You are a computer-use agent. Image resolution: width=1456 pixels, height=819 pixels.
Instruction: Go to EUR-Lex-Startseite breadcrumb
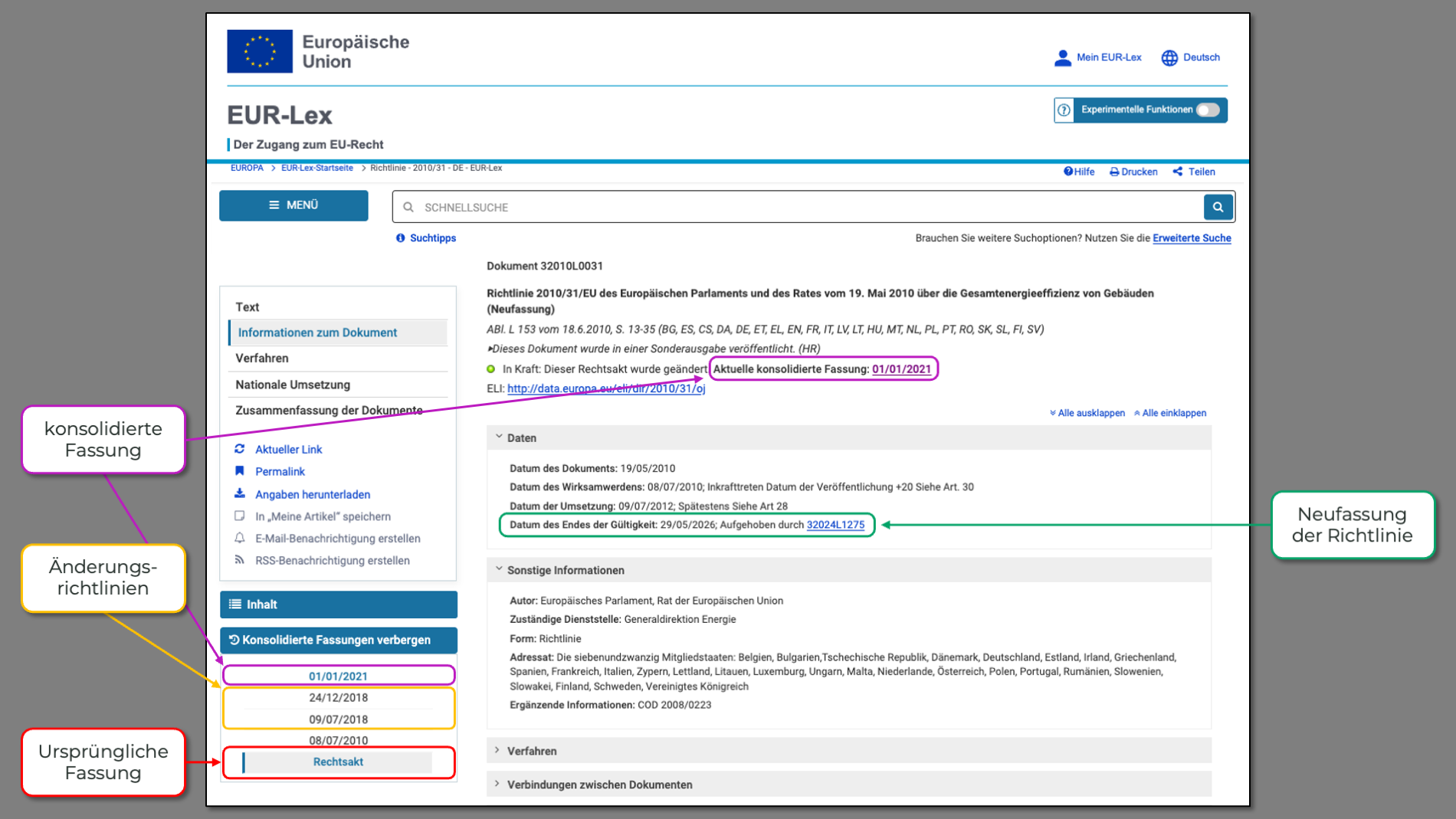(317, 168)
